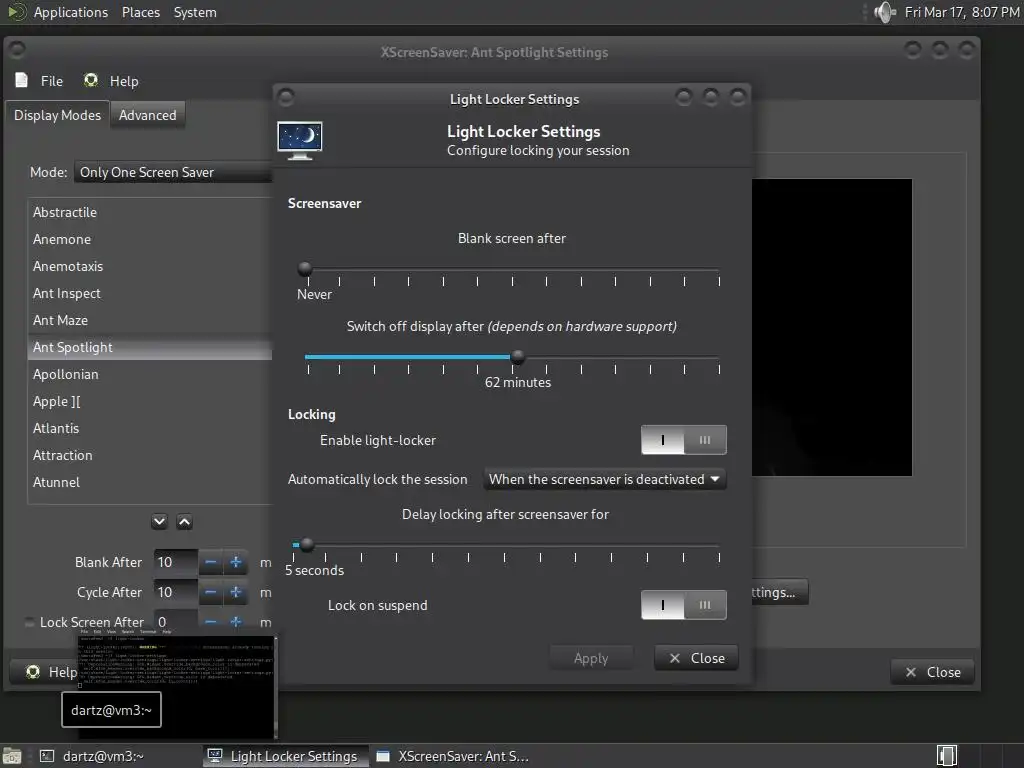Select Atunnel in the screensaver list
The height and width of the screenshot is (768, 1024).
[150, 482]
